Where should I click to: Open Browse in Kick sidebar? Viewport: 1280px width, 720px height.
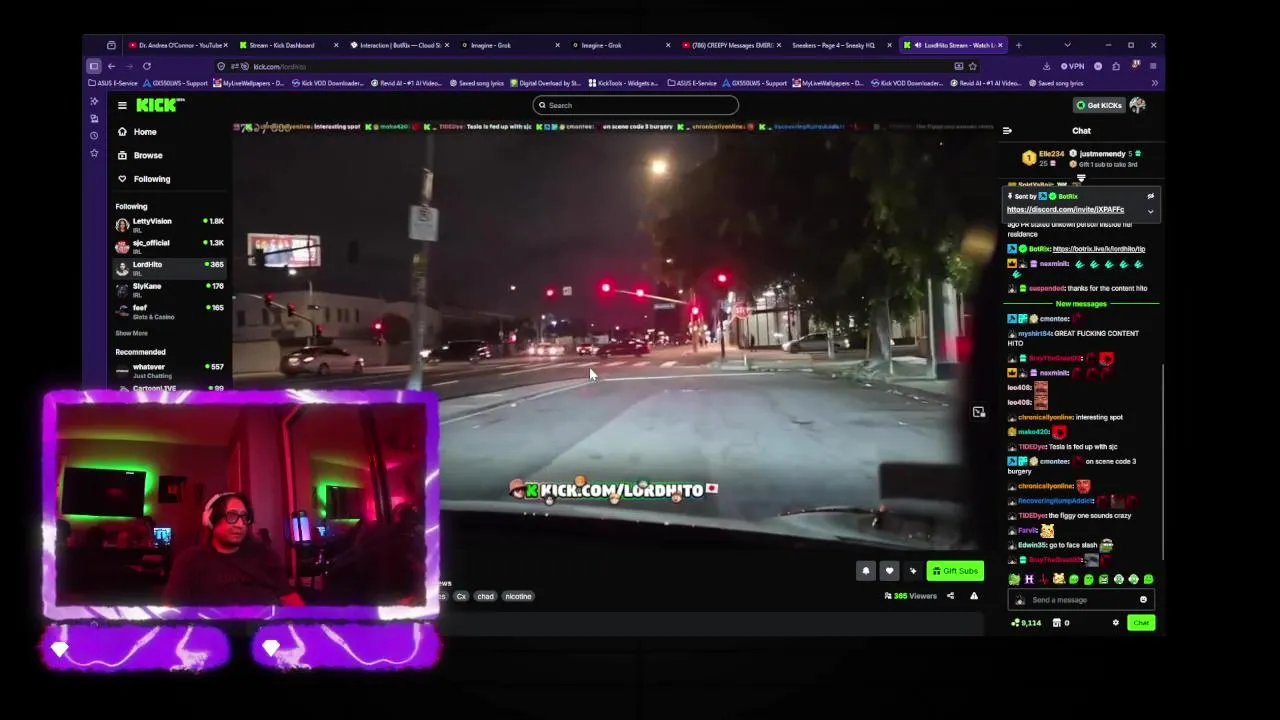(148, 155)
